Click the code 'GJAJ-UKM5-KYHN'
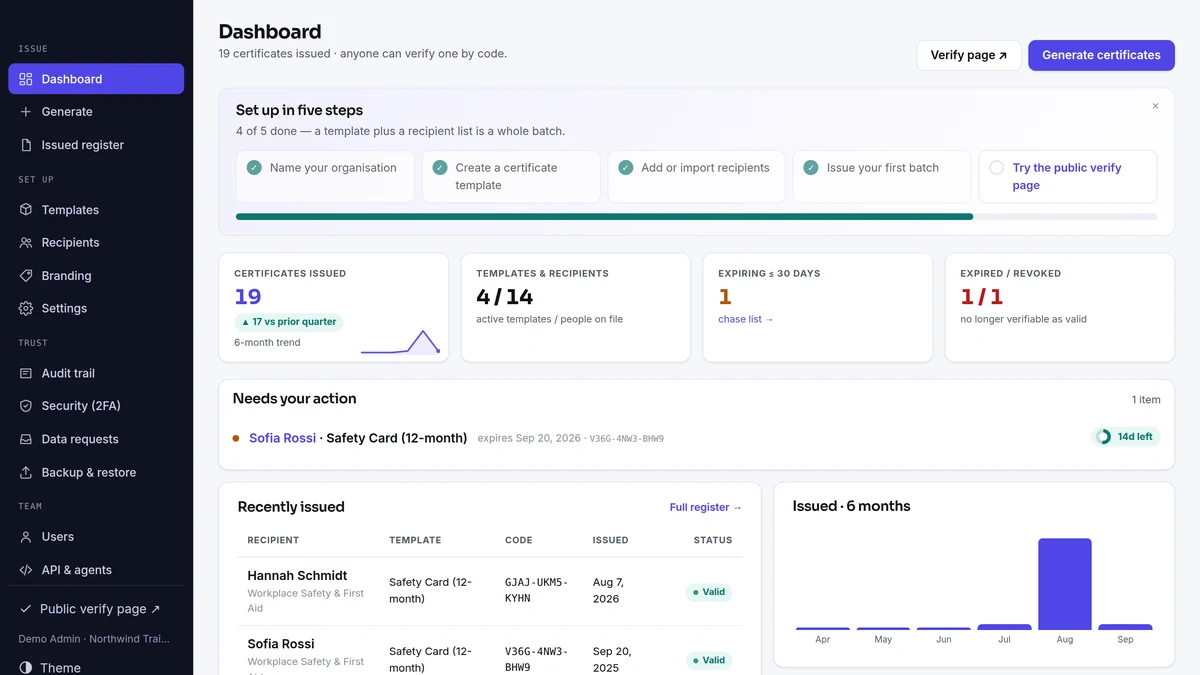 [x=536, y=590]
